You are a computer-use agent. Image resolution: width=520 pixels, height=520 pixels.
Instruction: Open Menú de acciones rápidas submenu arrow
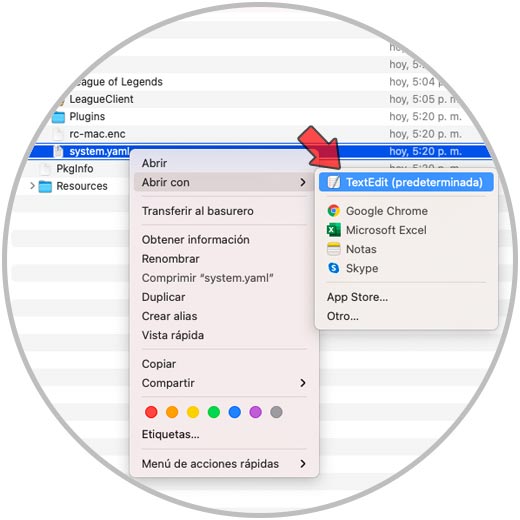302,464
